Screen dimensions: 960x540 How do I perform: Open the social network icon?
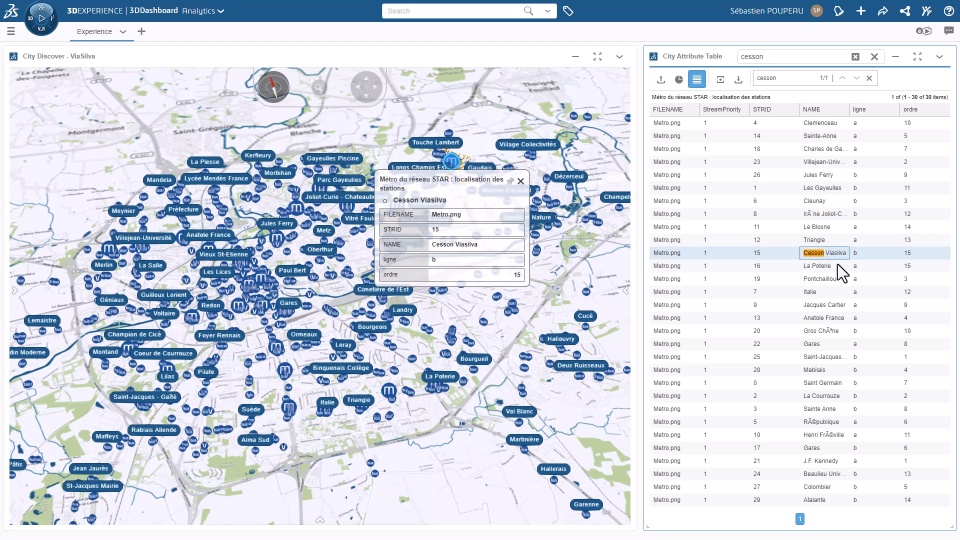click(905, 11)
